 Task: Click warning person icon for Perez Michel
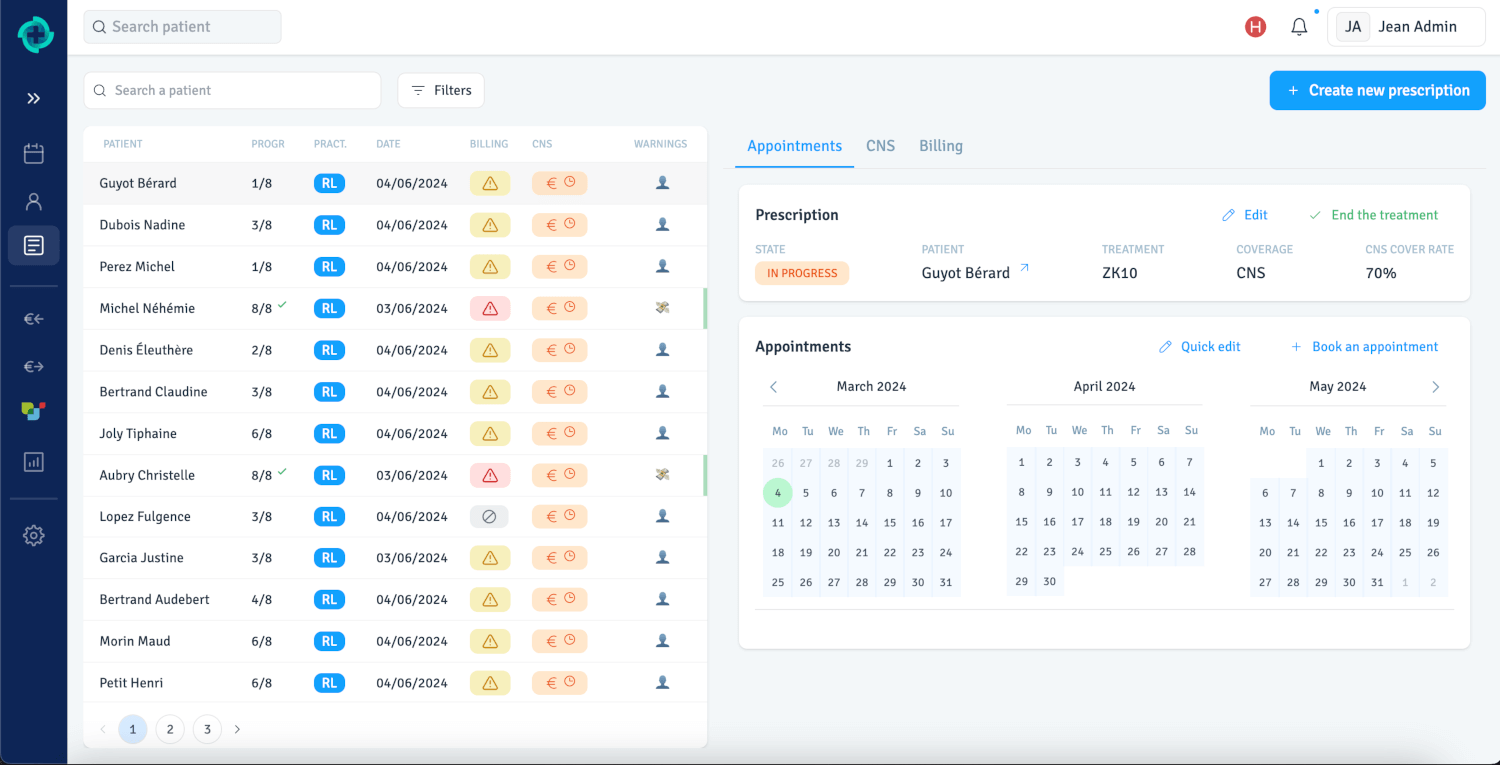point(662,267)
